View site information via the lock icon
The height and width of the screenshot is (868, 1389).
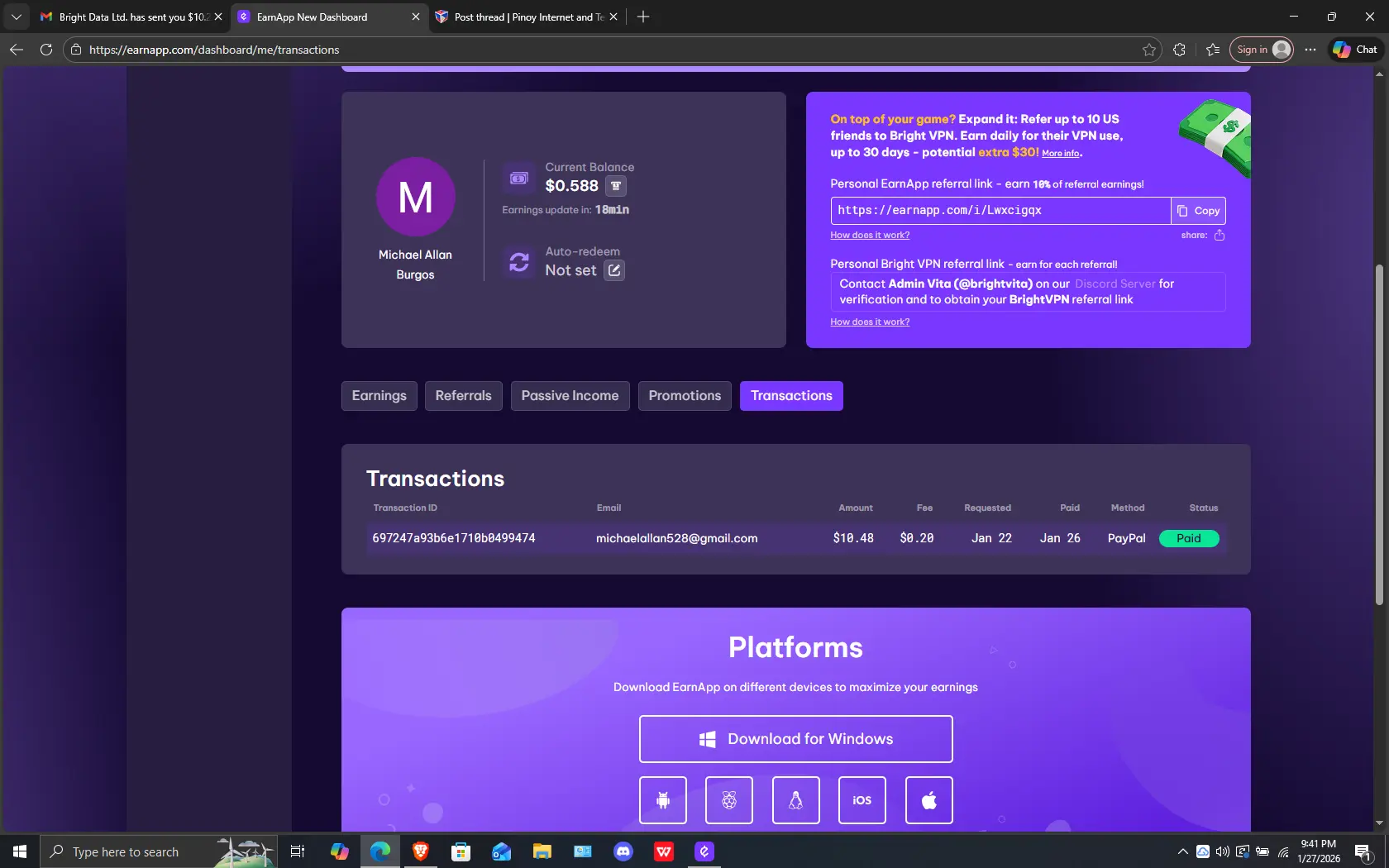[76, 50]
